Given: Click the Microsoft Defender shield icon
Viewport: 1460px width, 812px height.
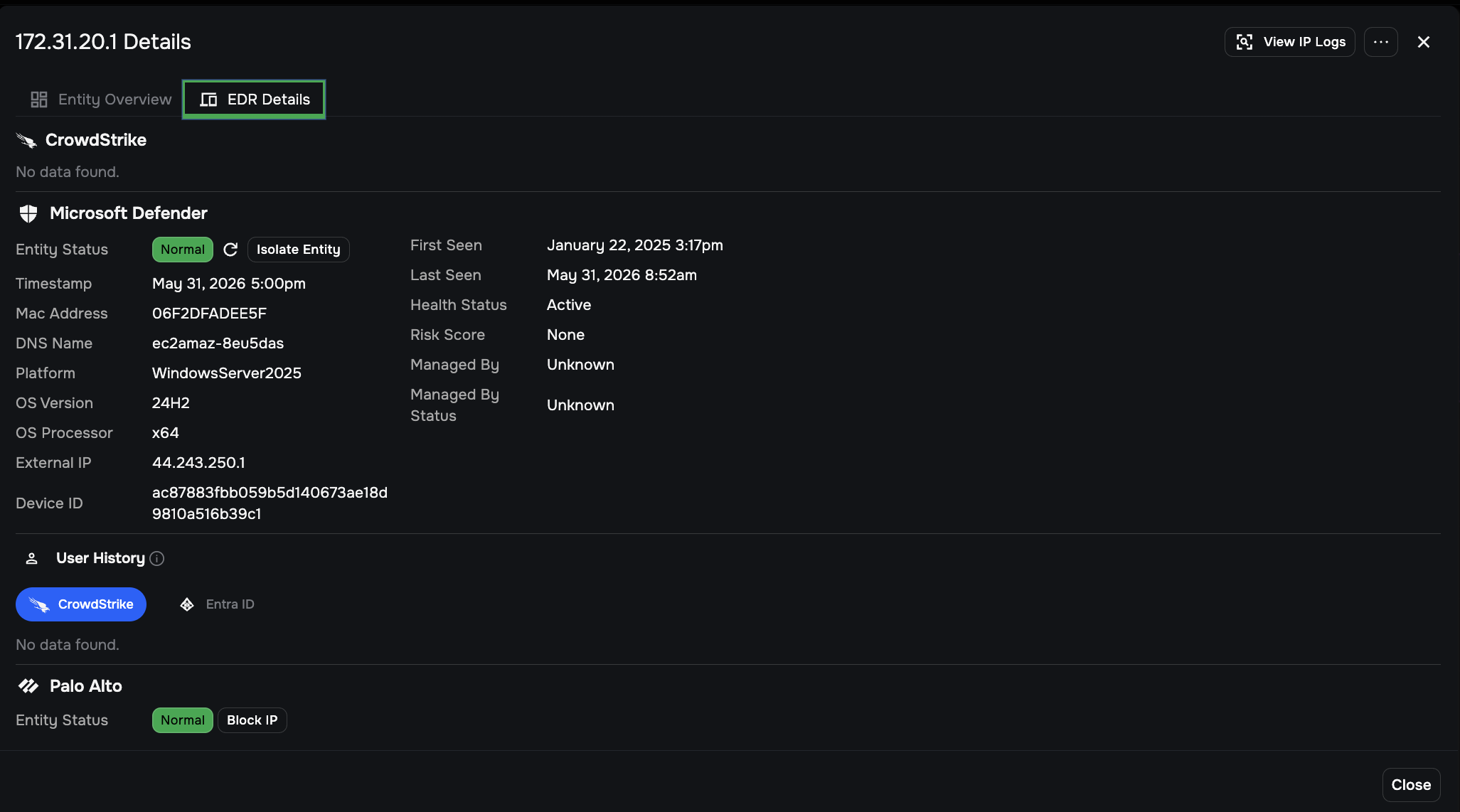Looking at the screenshot, I should (28, 213).
